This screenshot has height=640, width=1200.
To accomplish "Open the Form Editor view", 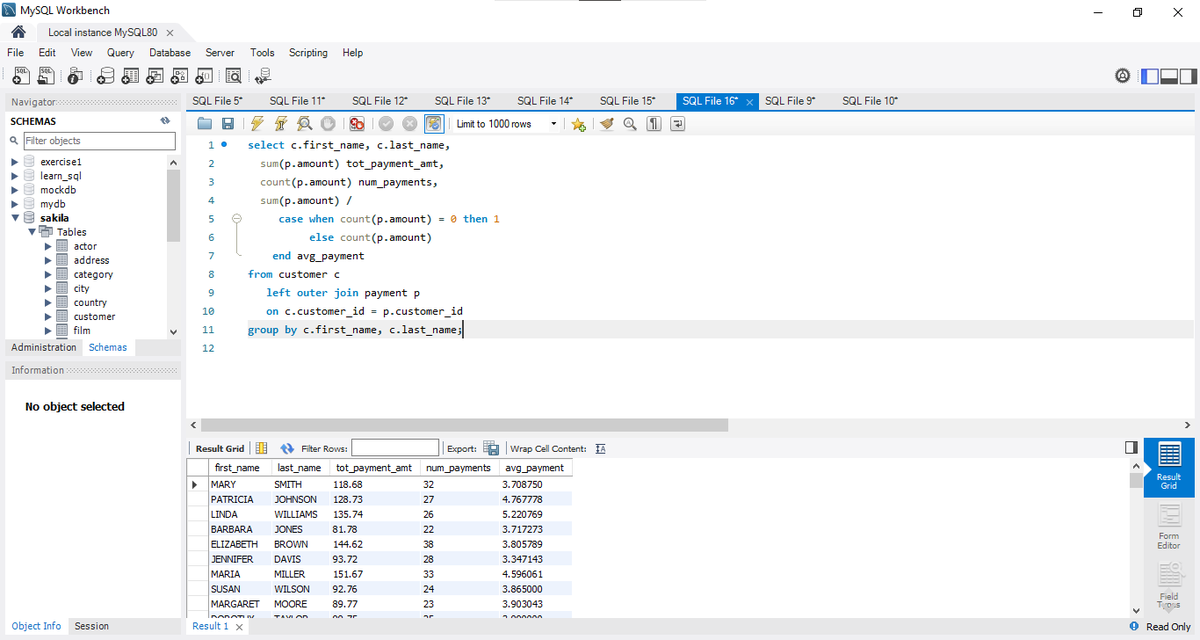I will (x=1168, y=527).
